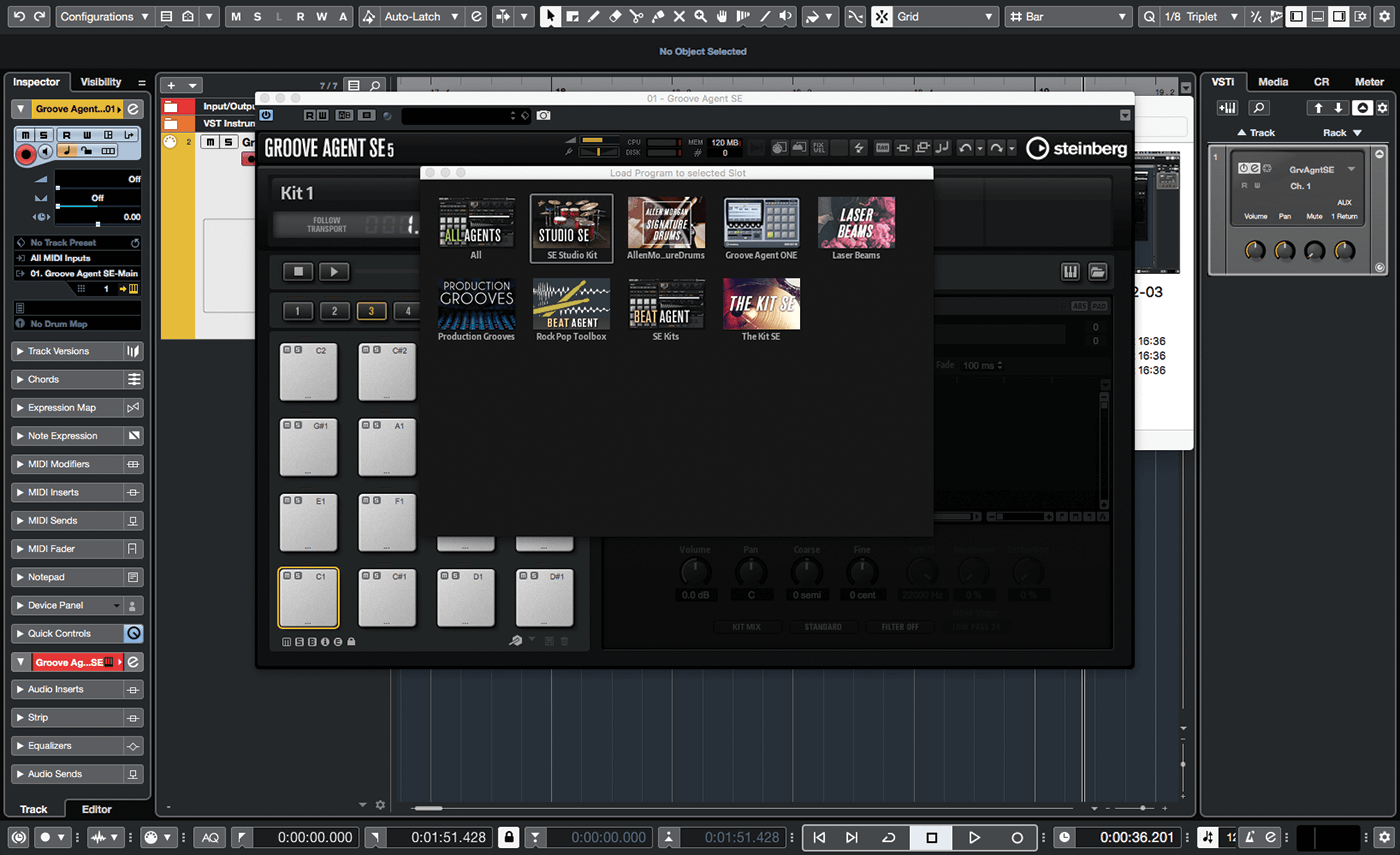Switch to Media tab

click(1273, 82)
